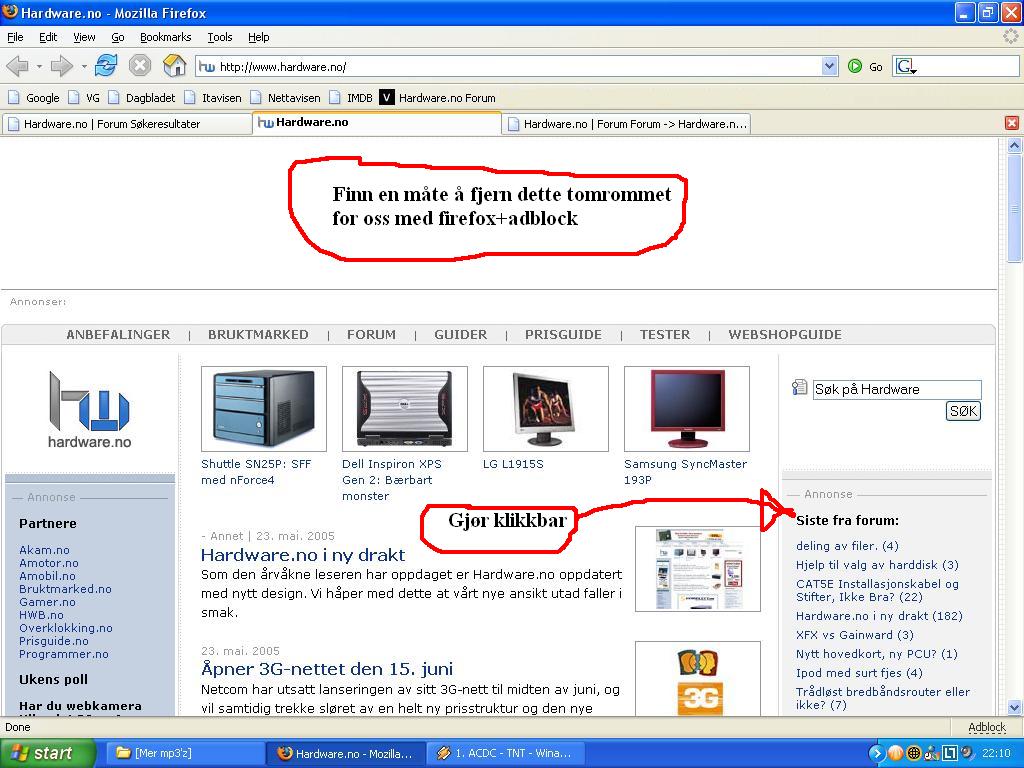Open the TESTER navigation link
The image size is (1024, 768).
point(665,334)
